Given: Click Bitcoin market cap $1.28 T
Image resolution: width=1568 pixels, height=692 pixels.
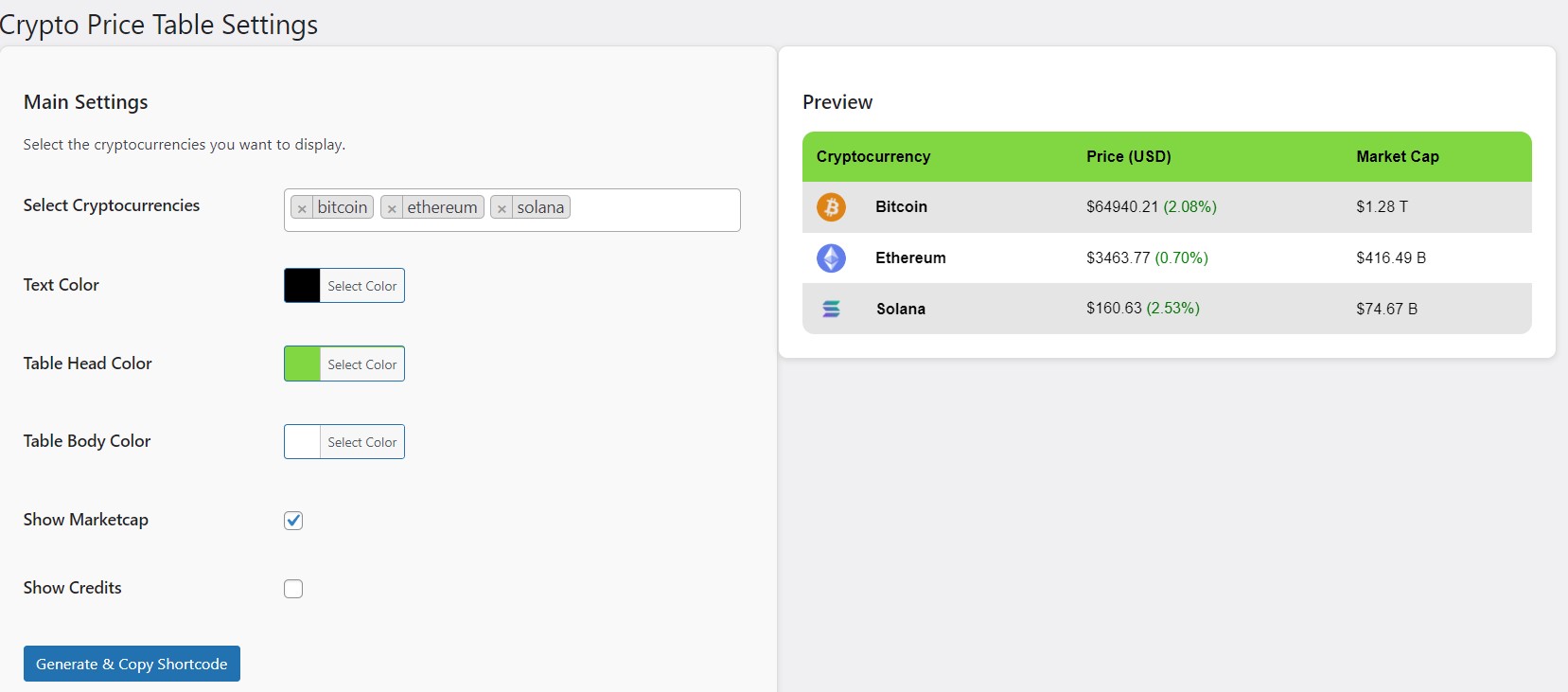Looking at the screenshot, I should [1382, 206].
